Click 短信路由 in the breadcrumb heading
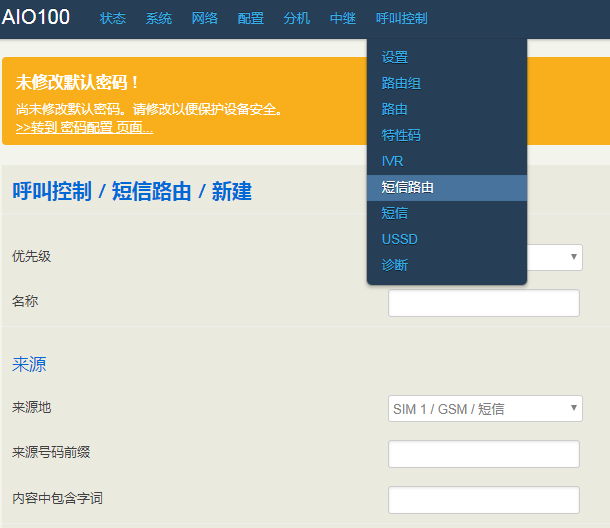 (x=151, y=191)
